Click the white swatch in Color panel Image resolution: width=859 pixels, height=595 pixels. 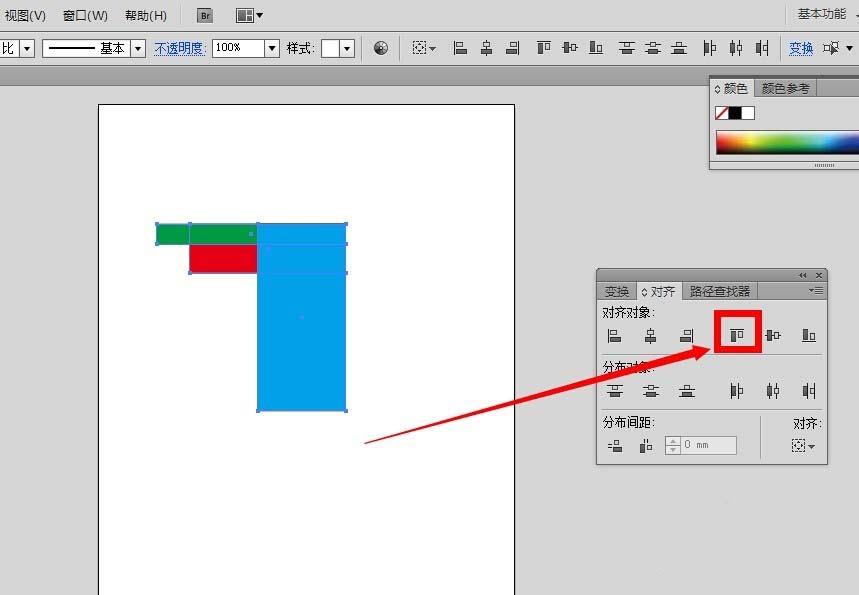click(748, 113)
